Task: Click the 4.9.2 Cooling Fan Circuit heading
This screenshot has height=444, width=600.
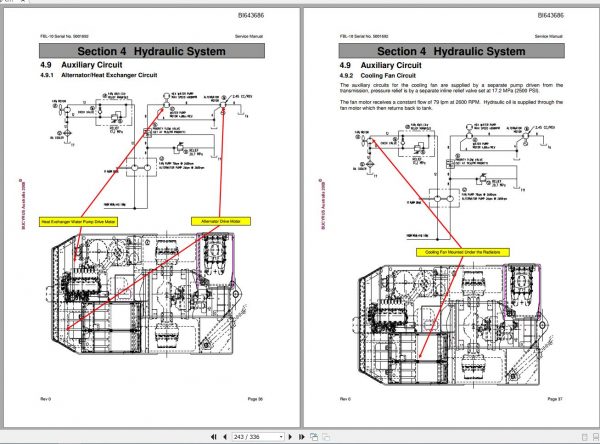Action: [x=377, y=75]
